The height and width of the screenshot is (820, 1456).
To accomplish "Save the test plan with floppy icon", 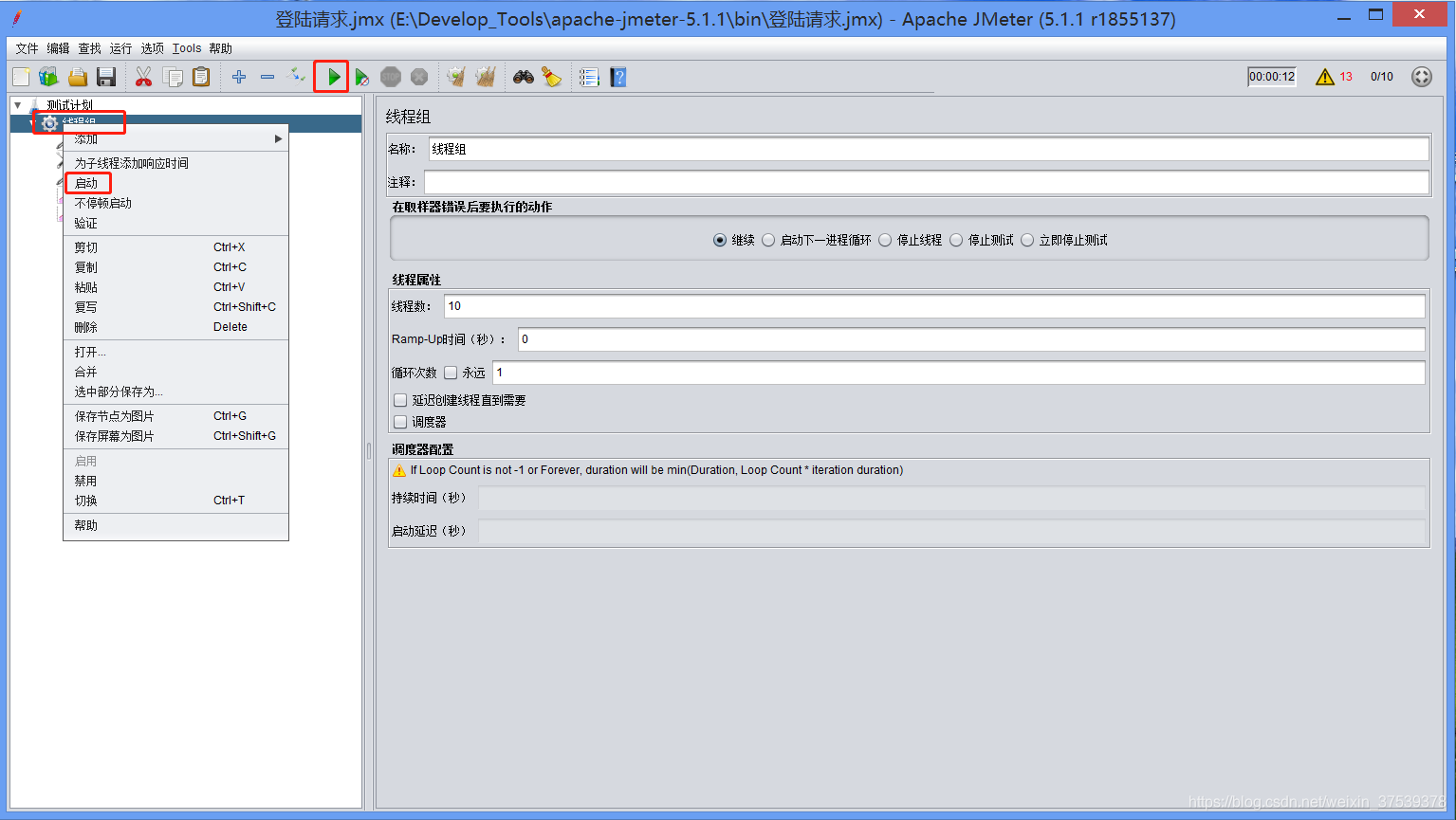I will [x=106, y=77].
